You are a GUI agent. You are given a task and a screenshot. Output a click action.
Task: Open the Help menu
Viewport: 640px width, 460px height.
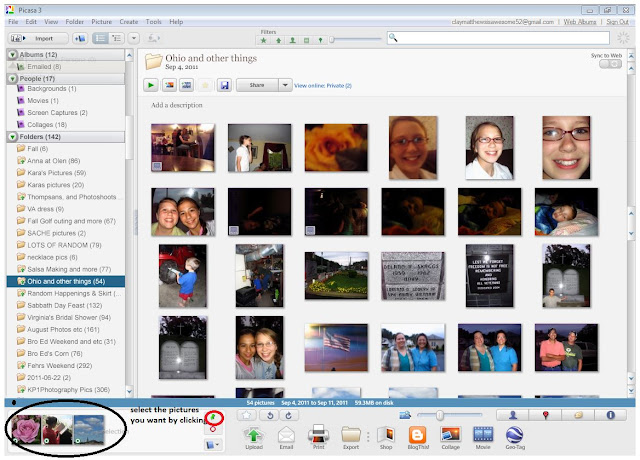pos(176,22)
